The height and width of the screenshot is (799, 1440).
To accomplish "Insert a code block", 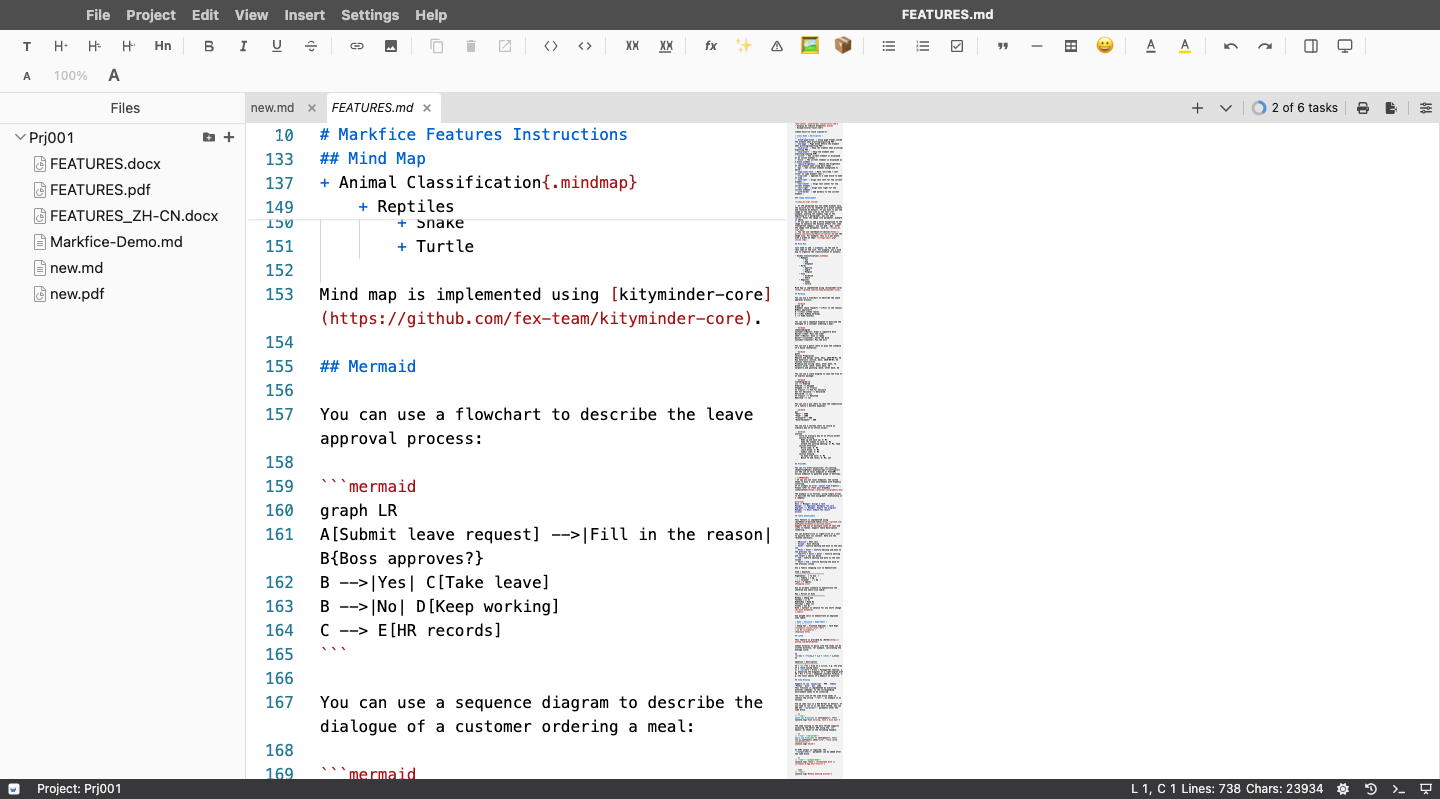I will coord(551,46).
